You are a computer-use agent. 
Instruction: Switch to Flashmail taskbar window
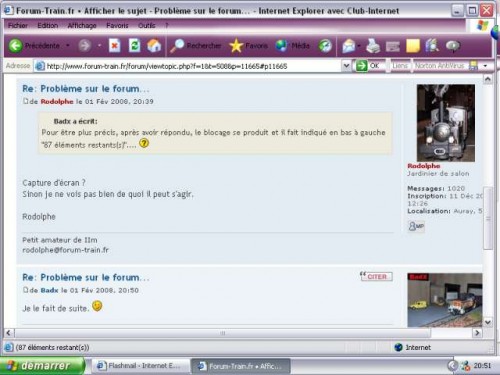[138, 366]
